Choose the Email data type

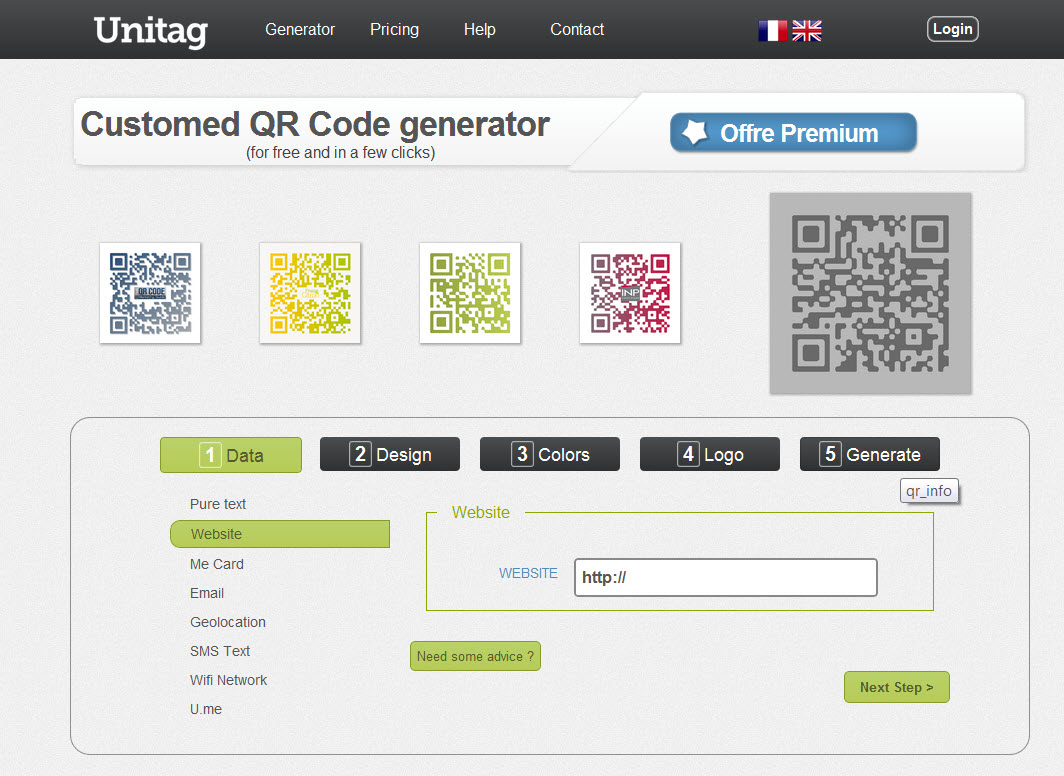207,593
